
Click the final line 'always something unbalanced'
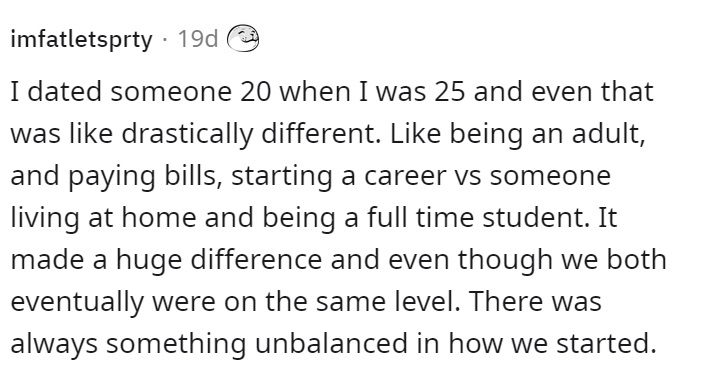click(333, 344)
